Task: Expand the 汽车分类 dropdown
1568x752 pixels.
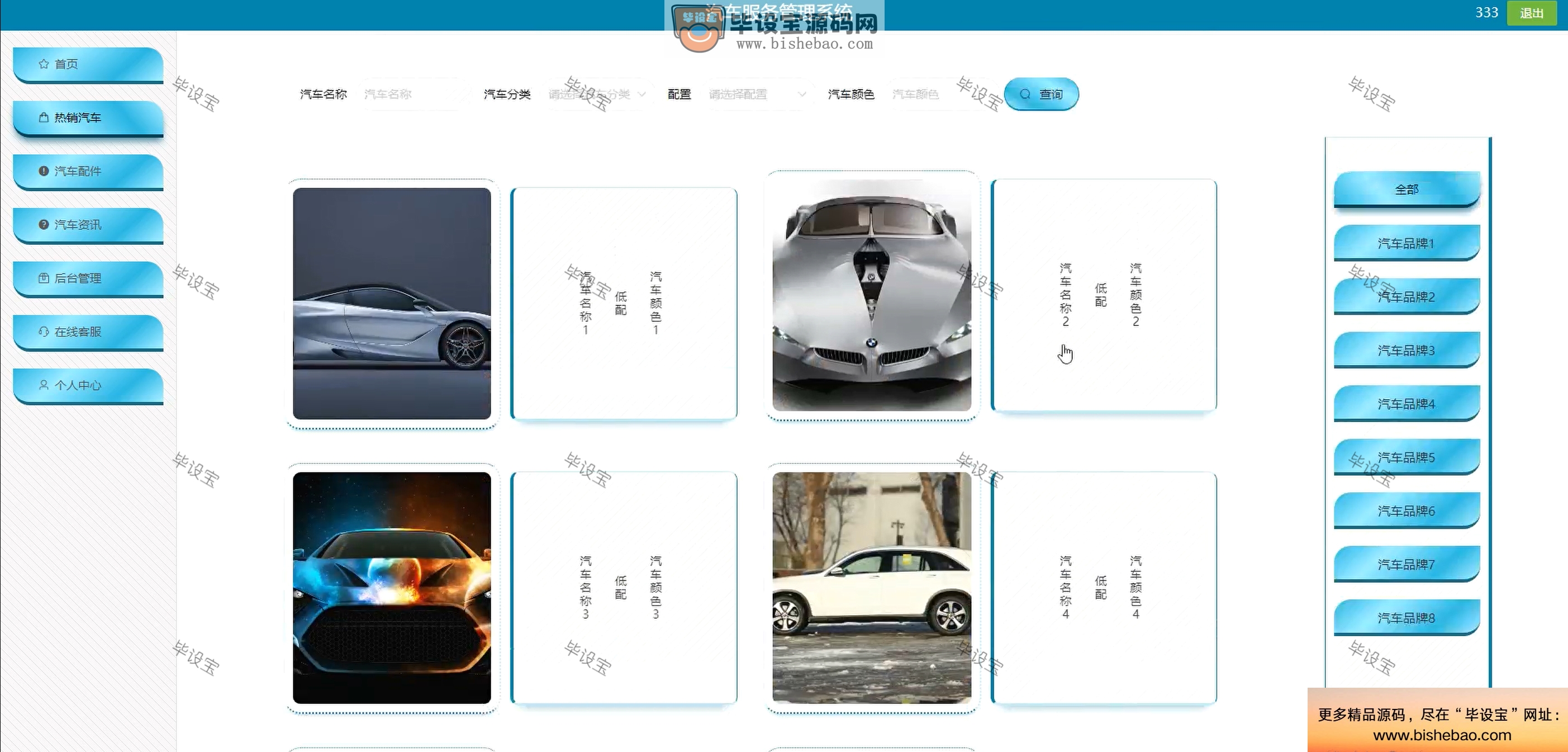Action: [598, 94]
